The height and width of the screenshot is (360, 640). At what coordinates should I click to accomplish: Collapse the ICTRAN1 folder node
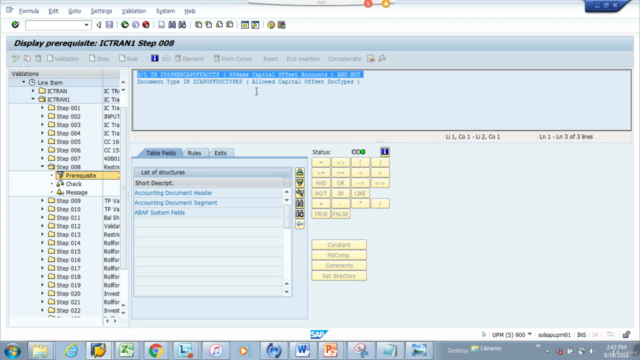point(33,99)
